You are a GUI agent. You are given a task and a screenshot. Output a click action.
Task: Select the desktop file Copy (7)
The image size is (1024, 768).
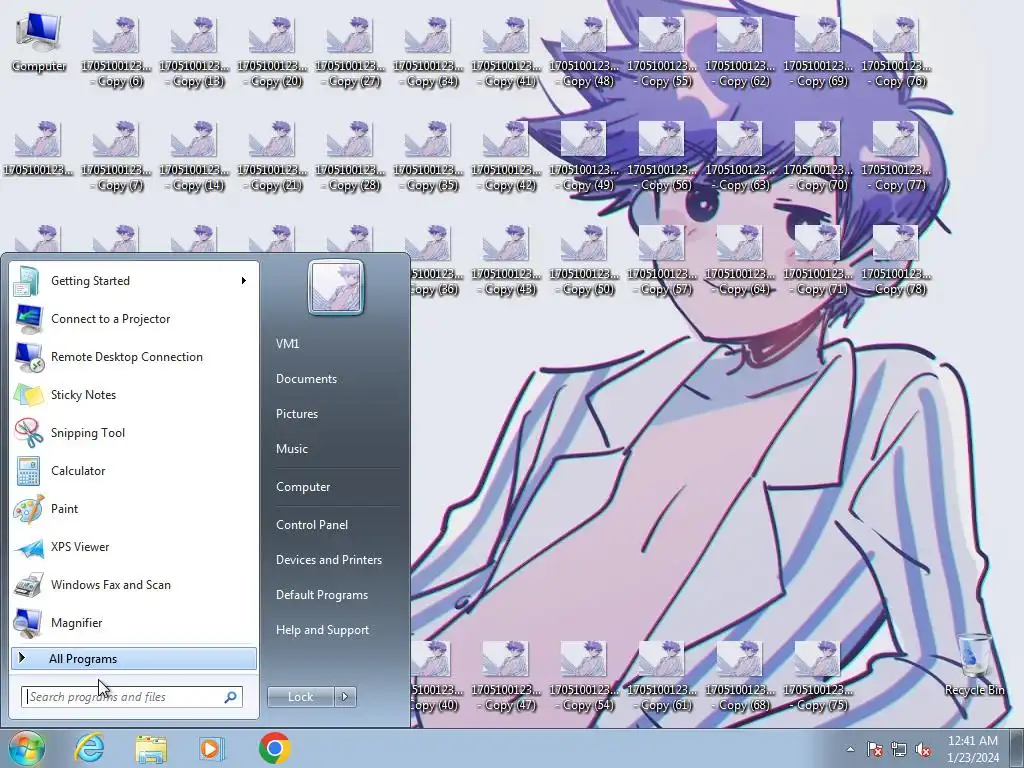pos(116,156)
